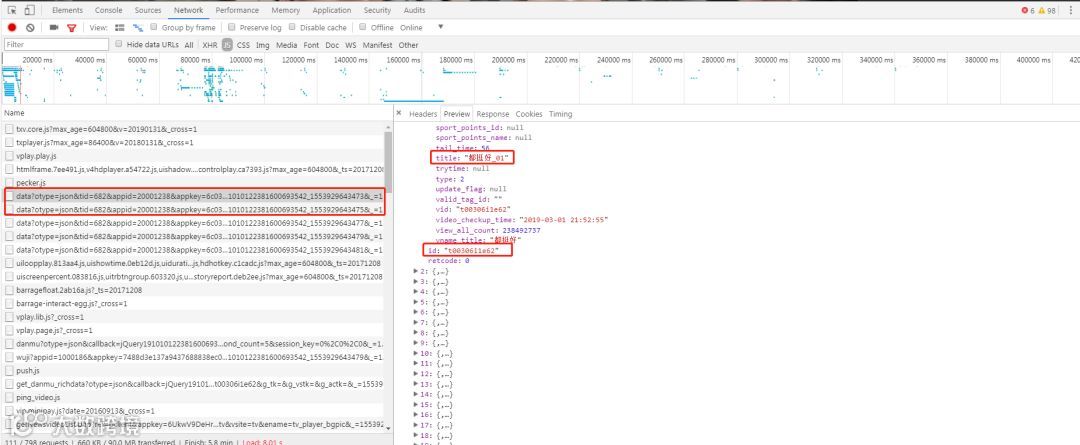Screen dimensions: 1080x445
Task: Click the Filter text input field
Action: [56, 44]
